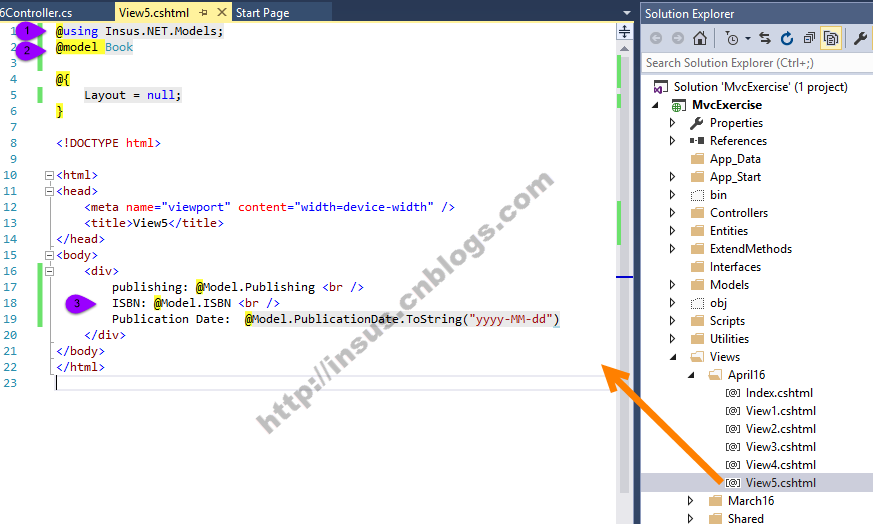873x524 pixels.
Task: Click the Forward button in Solution Explorer
Action: (678, 38)
